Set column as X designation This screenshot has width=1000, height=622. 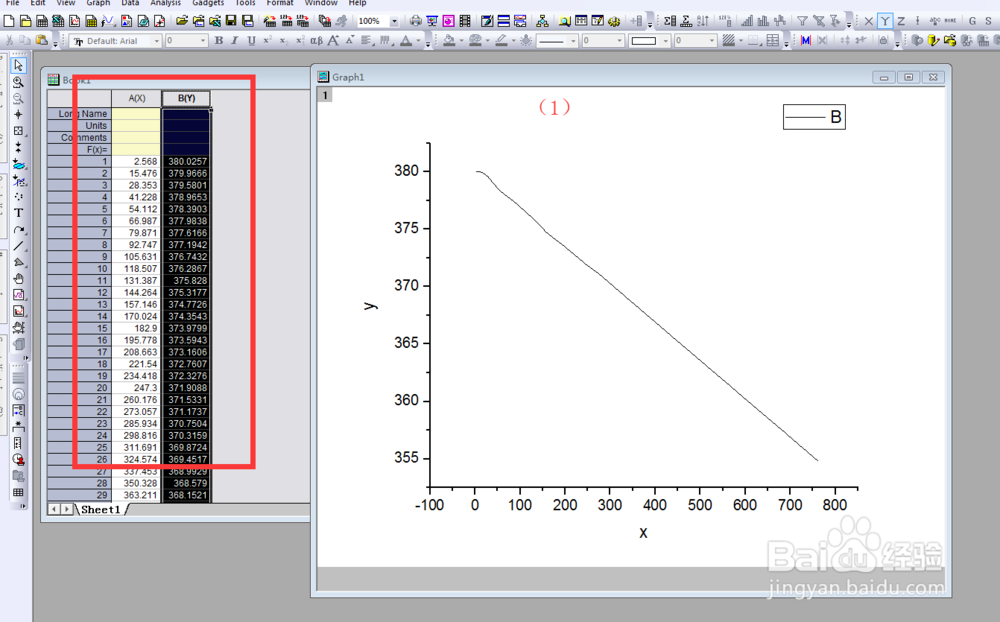868,21
